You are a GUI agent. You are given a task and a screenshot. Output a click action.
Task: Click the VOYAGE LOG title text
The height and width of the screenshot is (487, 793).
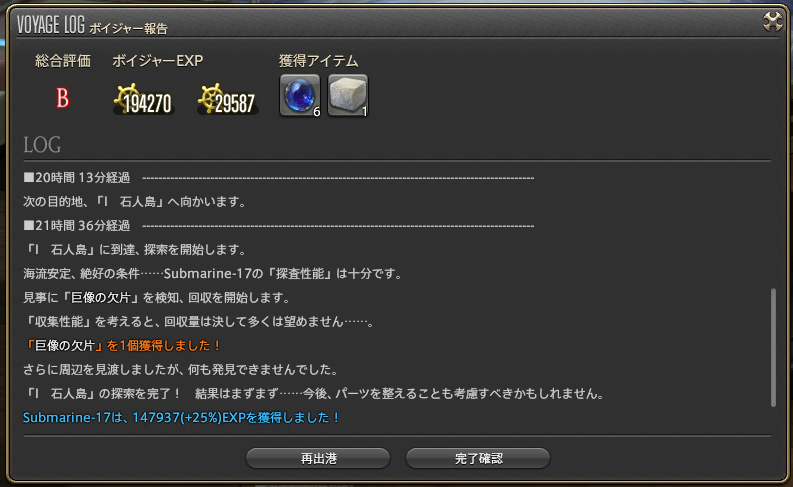51,24
